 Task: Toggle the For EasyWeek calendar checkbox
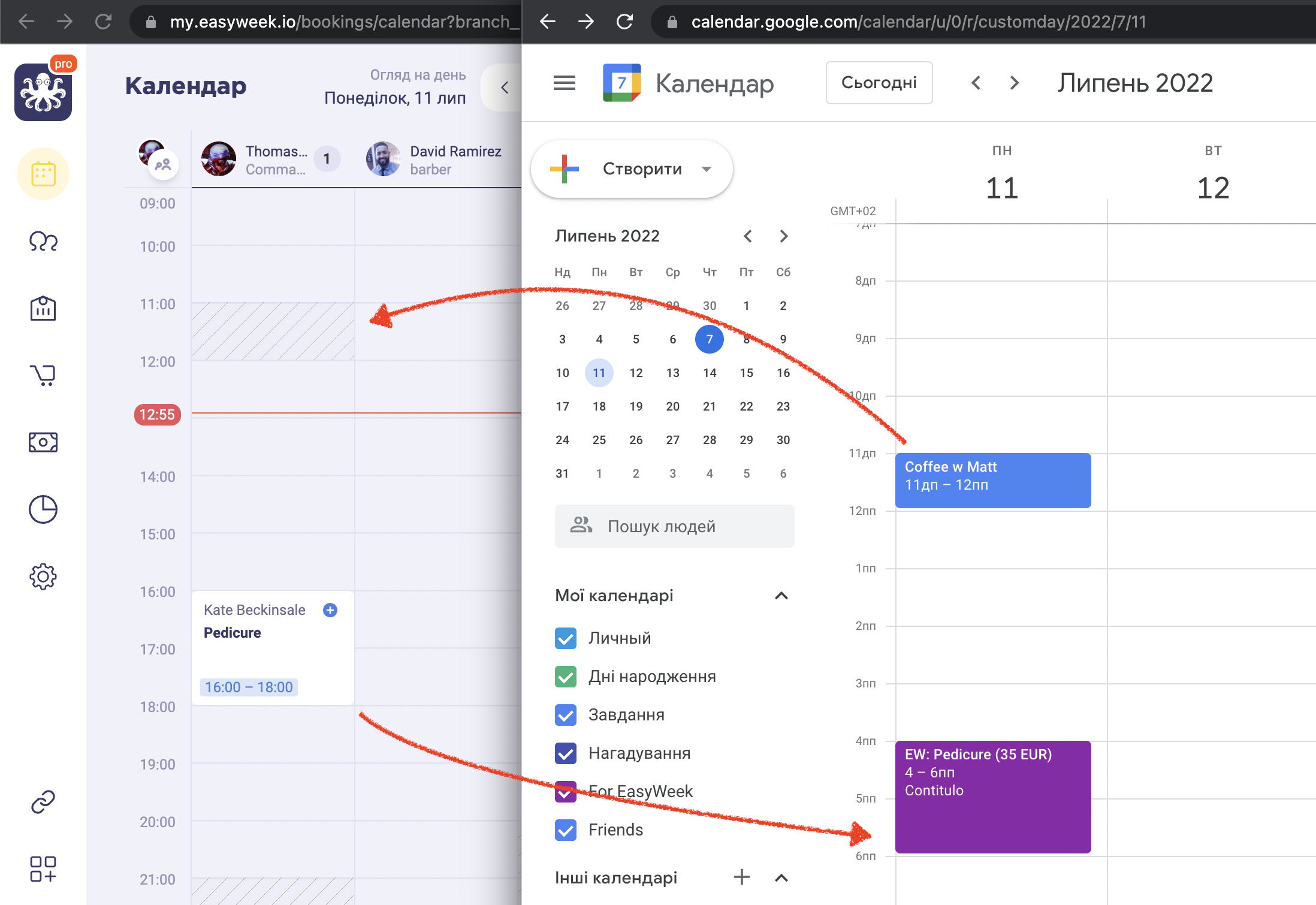pyautogui.click(x=566, y=792)
